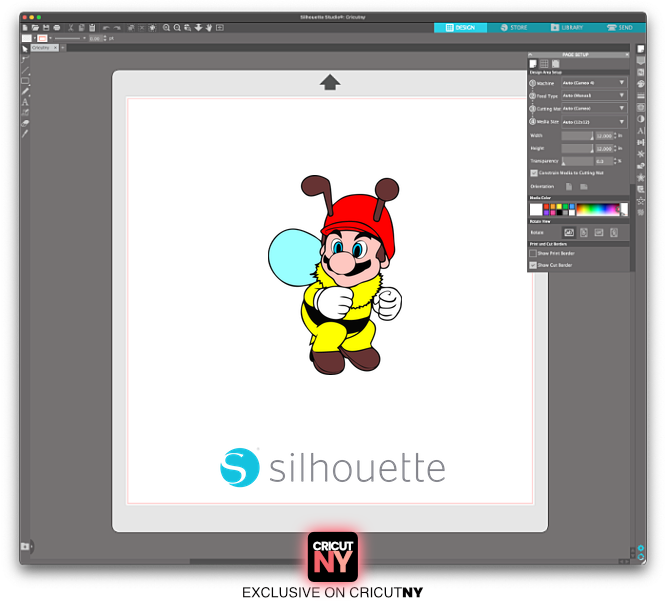Open a file with the folder icon
The height and width of the screenshot is (604, 665).
tap(35, 28)
